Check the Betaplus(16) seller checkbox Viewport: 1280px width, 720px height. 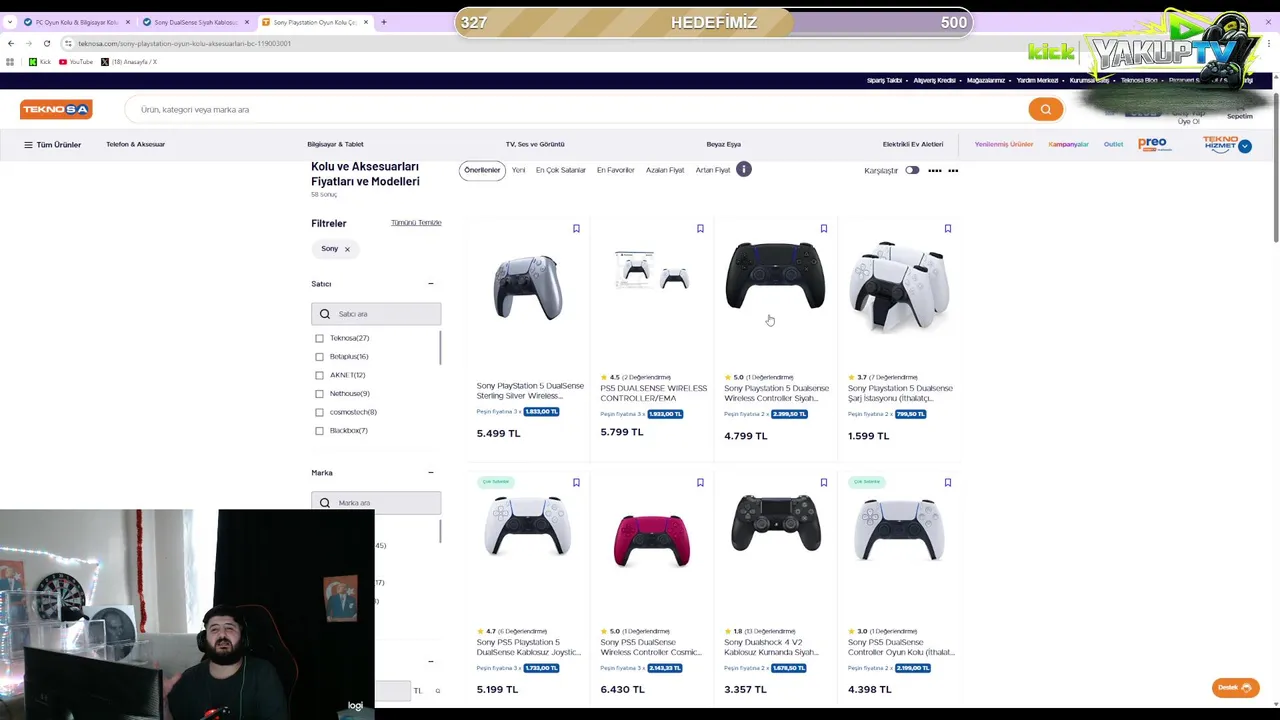click(320, 357)
